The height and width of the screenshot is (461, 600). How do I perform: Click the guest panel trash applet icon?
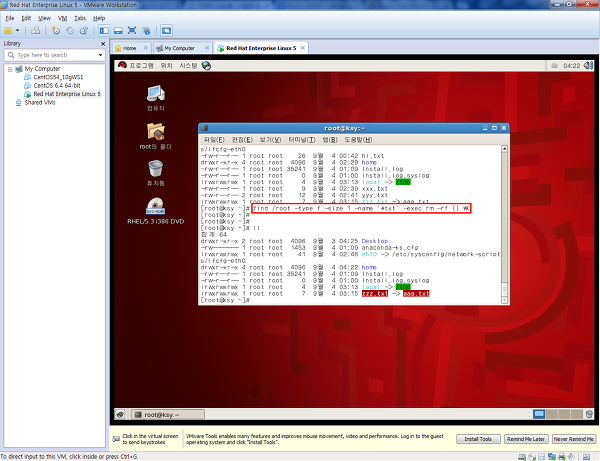tap(589, 414)
